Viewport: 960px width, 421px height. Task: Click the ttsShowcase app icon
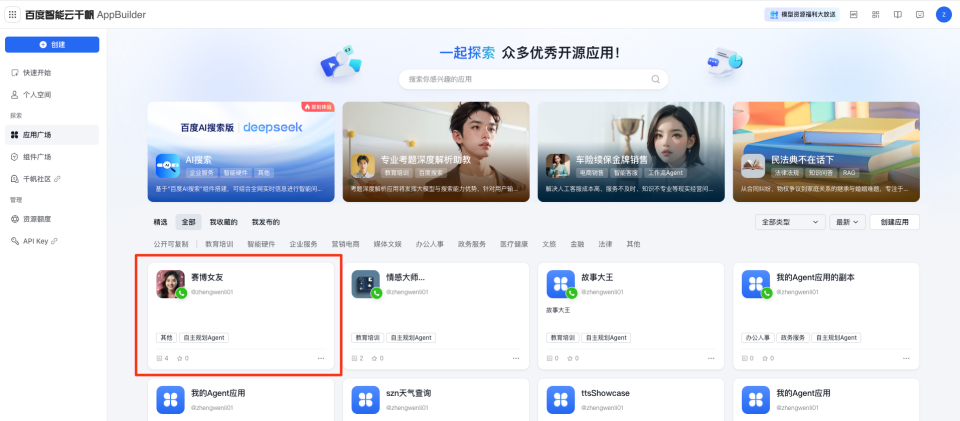point(561,400)
